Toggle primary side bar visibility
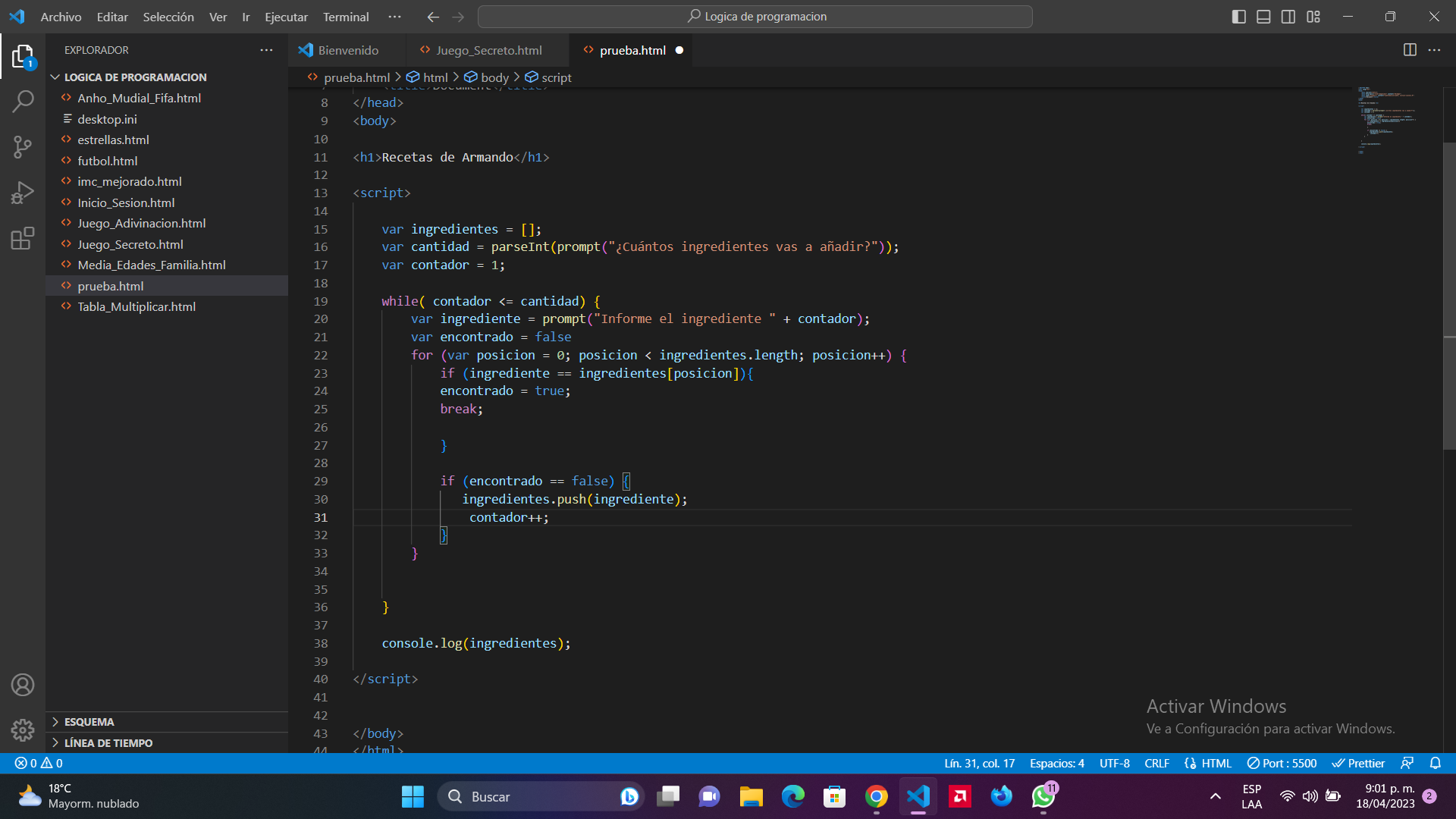Image resolution: width=1456 pixels, height=819 pixels. pos(1239,17)
